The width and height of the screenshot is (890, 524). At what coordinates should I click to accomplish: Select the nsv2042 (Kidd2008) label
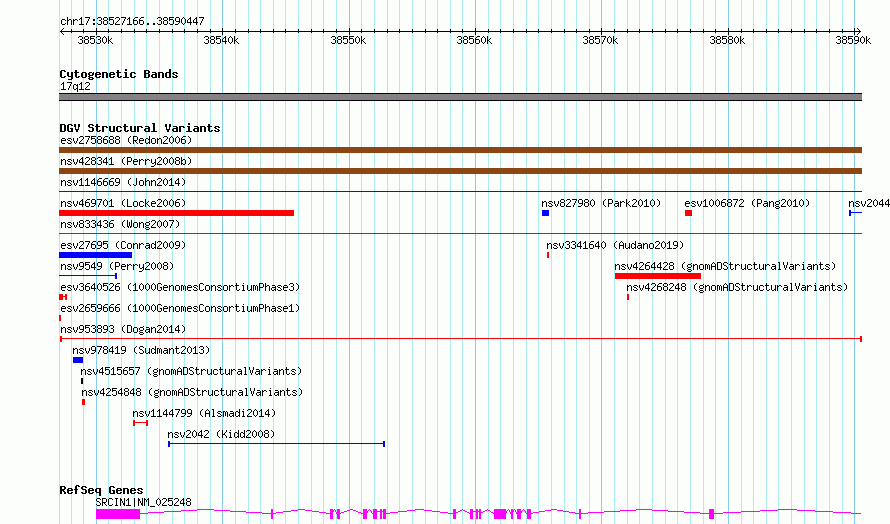tap(221, 434)
